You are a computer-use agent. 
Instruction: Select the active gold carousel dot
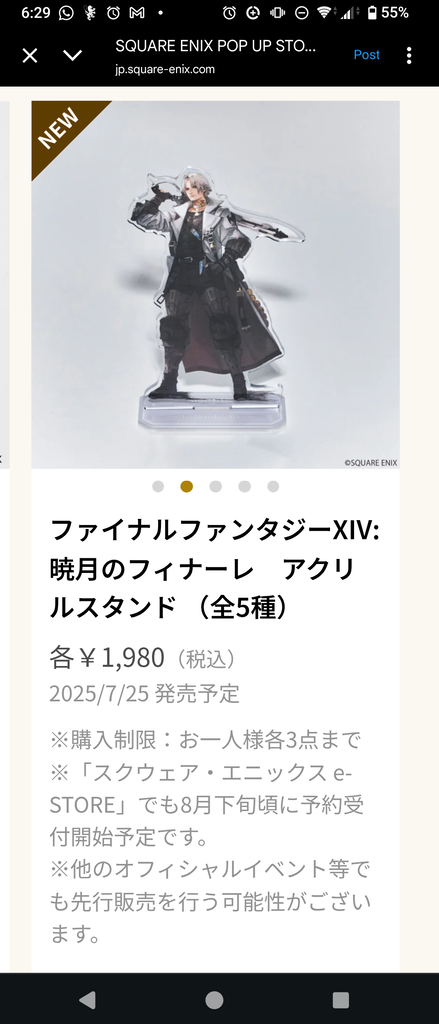(x=187, y=487)
